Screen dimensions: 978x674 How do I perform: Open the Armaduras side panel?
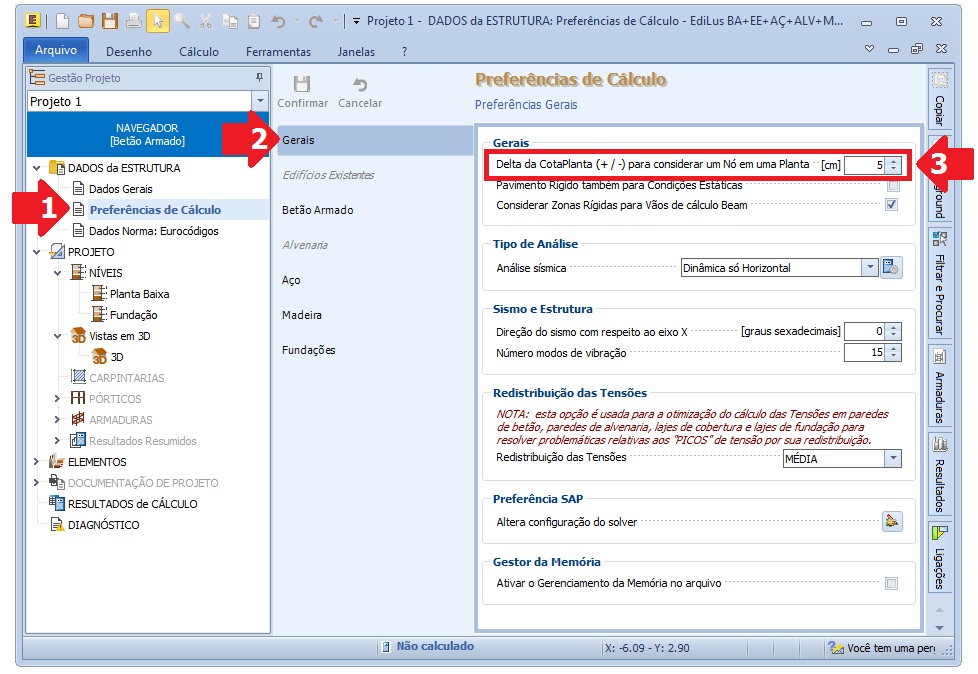tap(939, 387)
